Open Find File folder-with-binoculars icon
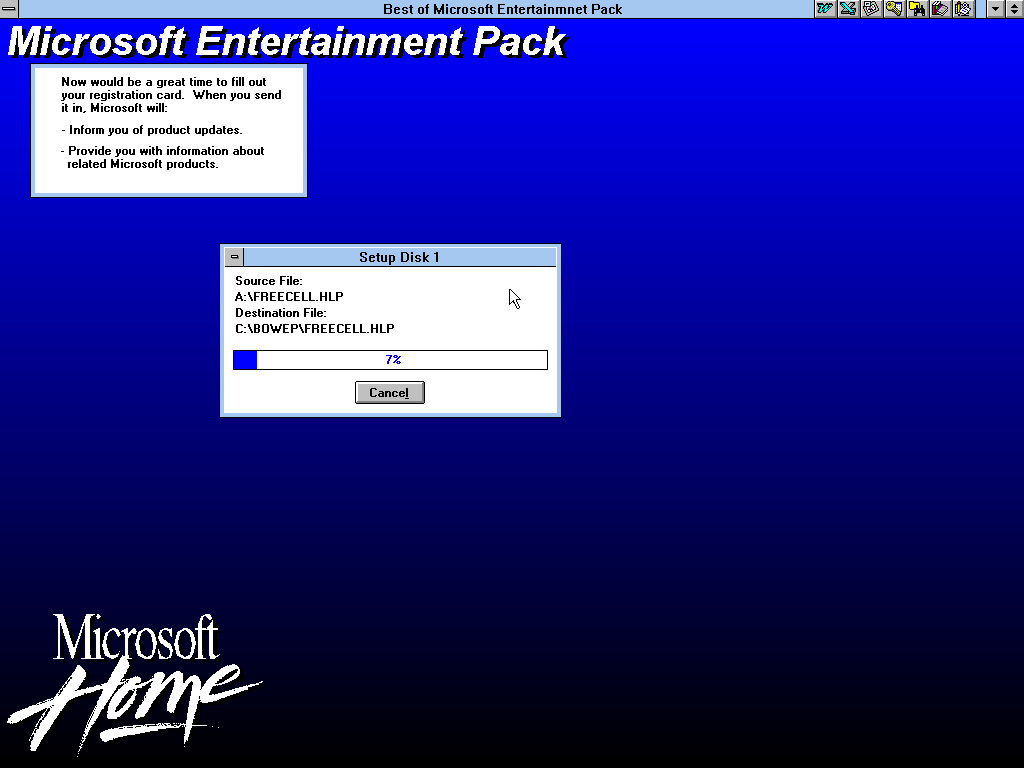Screen dimensions: 1024x768 click(x=917, y=9)
